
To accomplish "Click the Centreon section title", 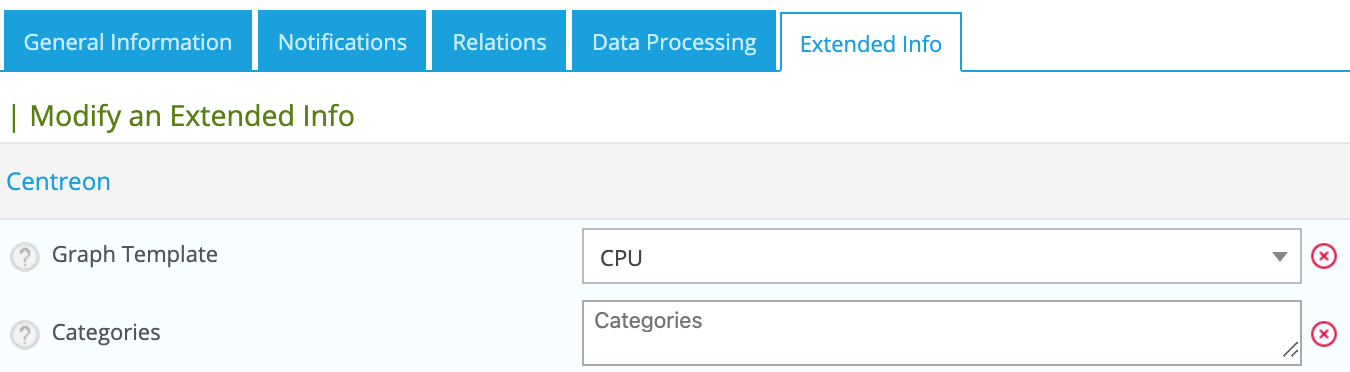I will [58, 182].
